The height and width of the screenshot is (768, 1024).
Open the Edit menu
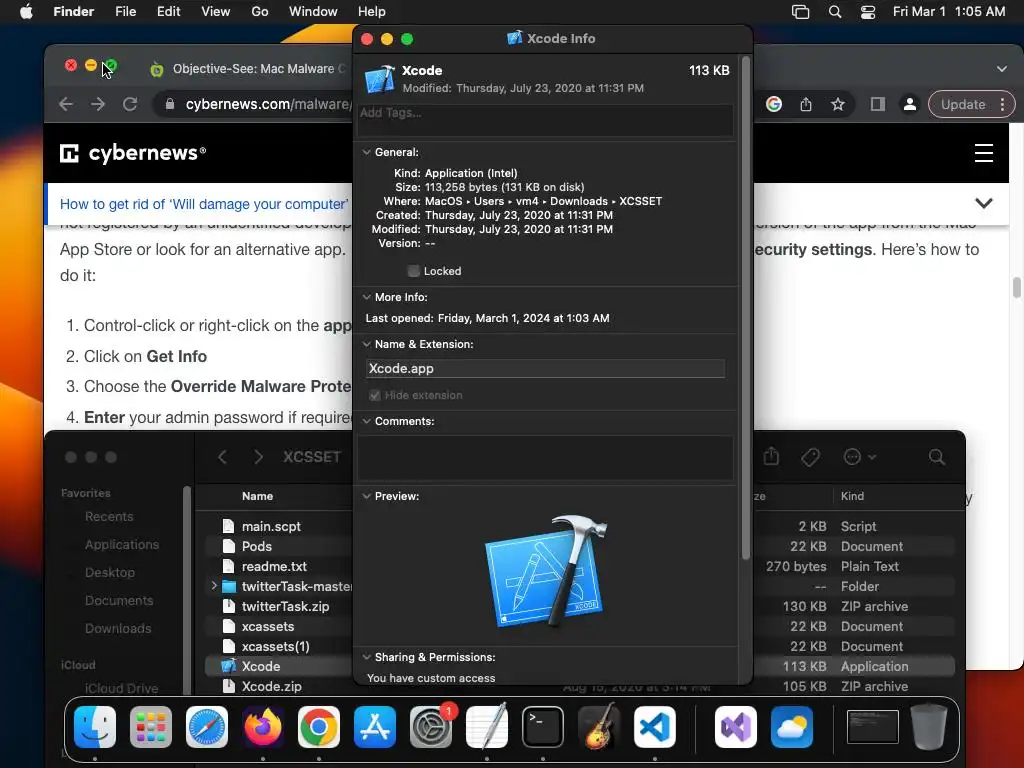coord(168,12)
